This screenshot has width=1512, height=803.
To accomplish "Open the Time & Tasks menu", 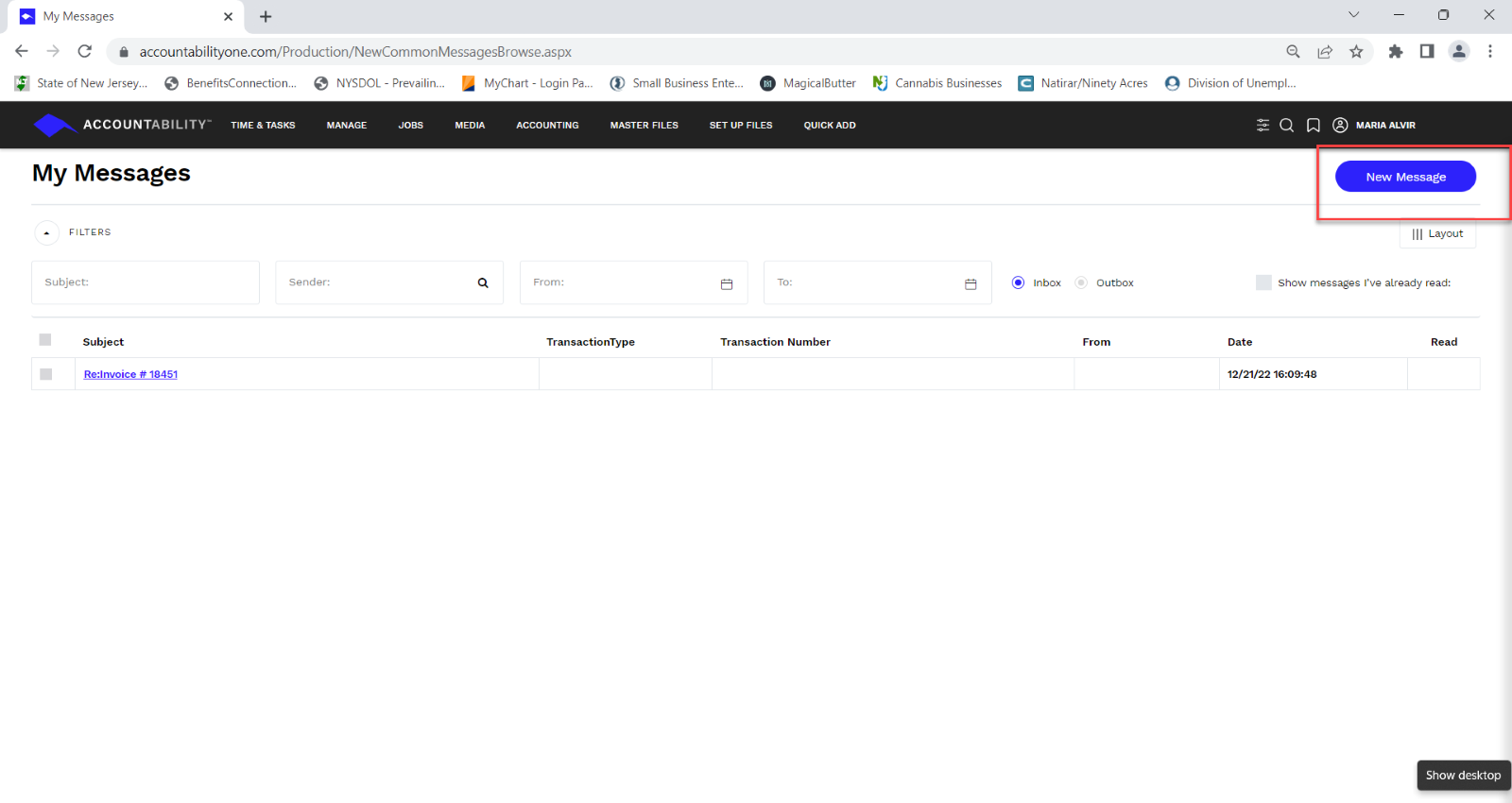I will click(x=263, y=125).
